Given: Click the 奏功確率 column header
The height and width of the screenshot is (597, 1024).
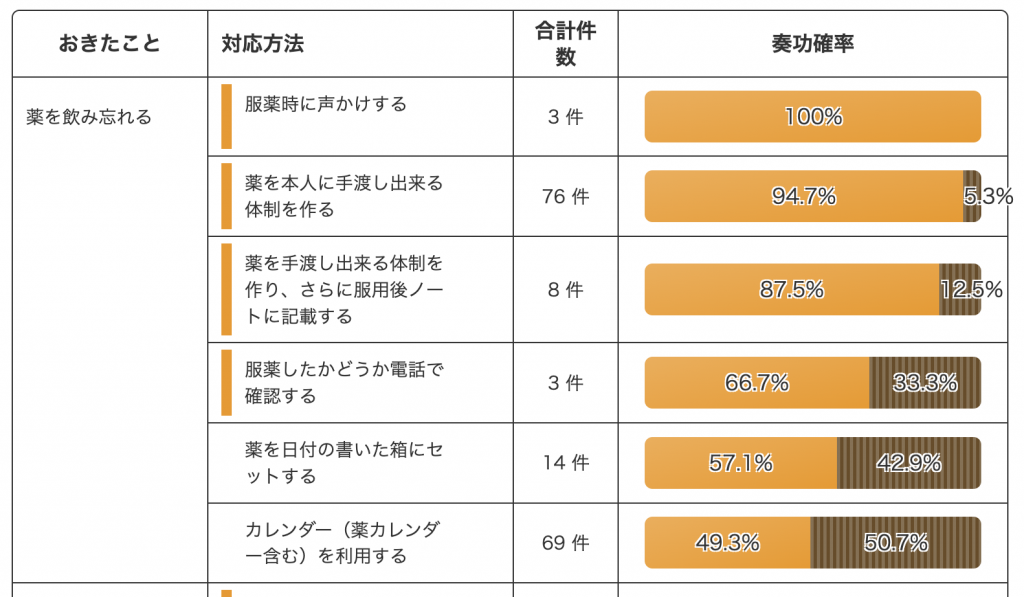Looking at the screenshot, I should [x=813, y=44].
